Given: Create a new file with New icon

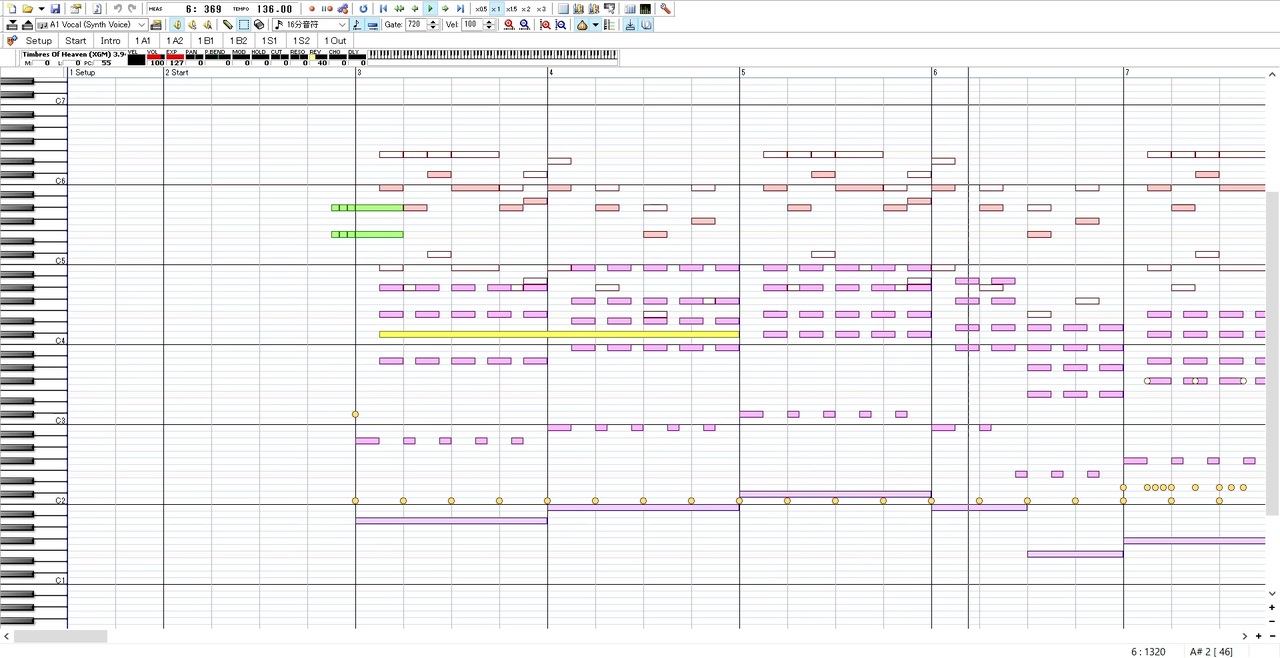Looking at the screenshot, I should pyautogui.click(x=12, y=9).
